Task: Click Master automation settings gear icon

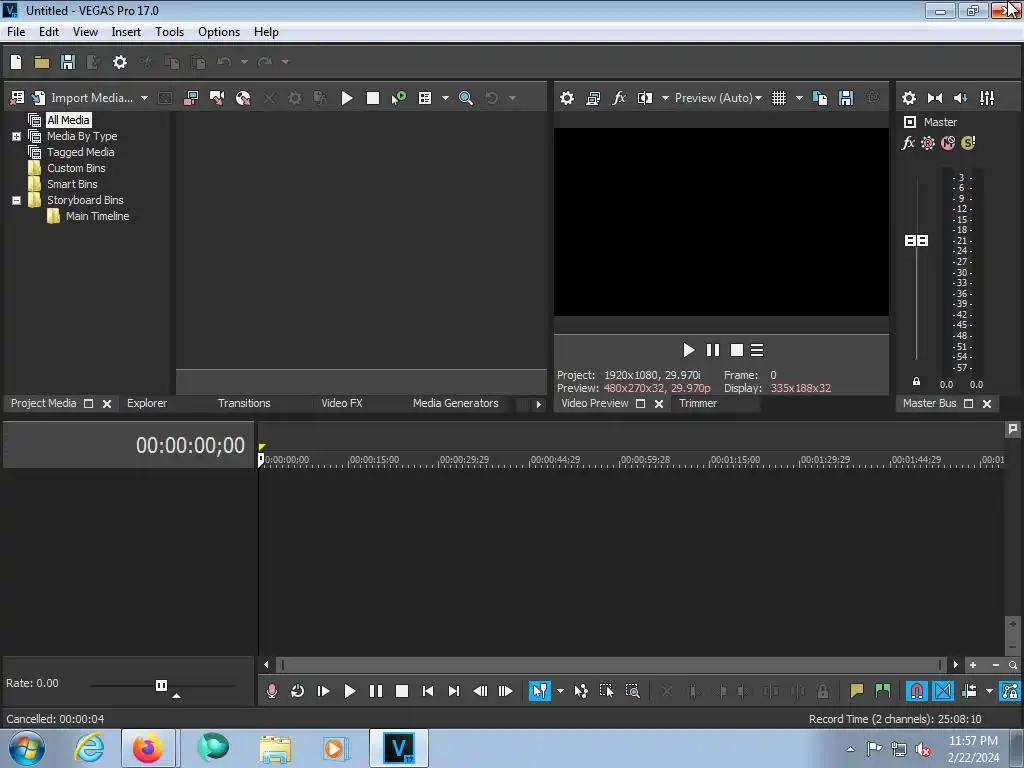Action: point(928,143)
